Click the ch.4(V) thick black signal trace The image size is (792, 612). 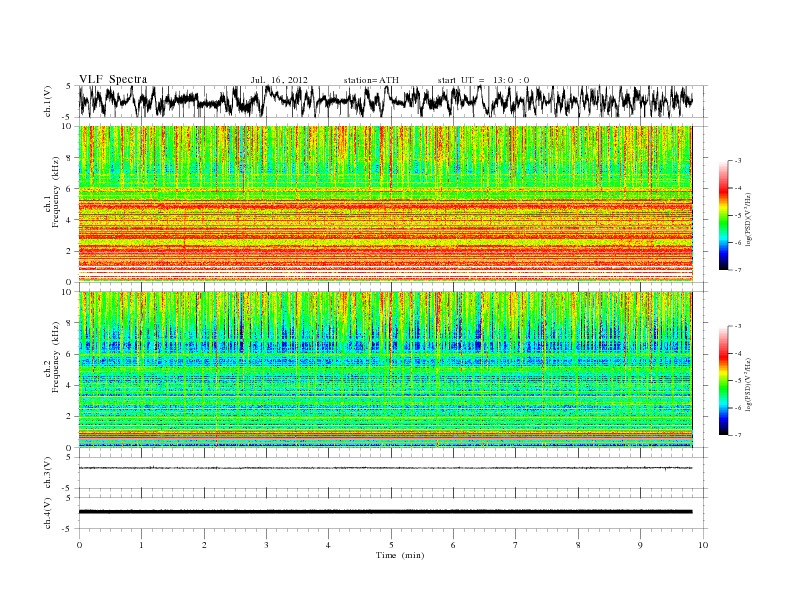tap(385, 512)
